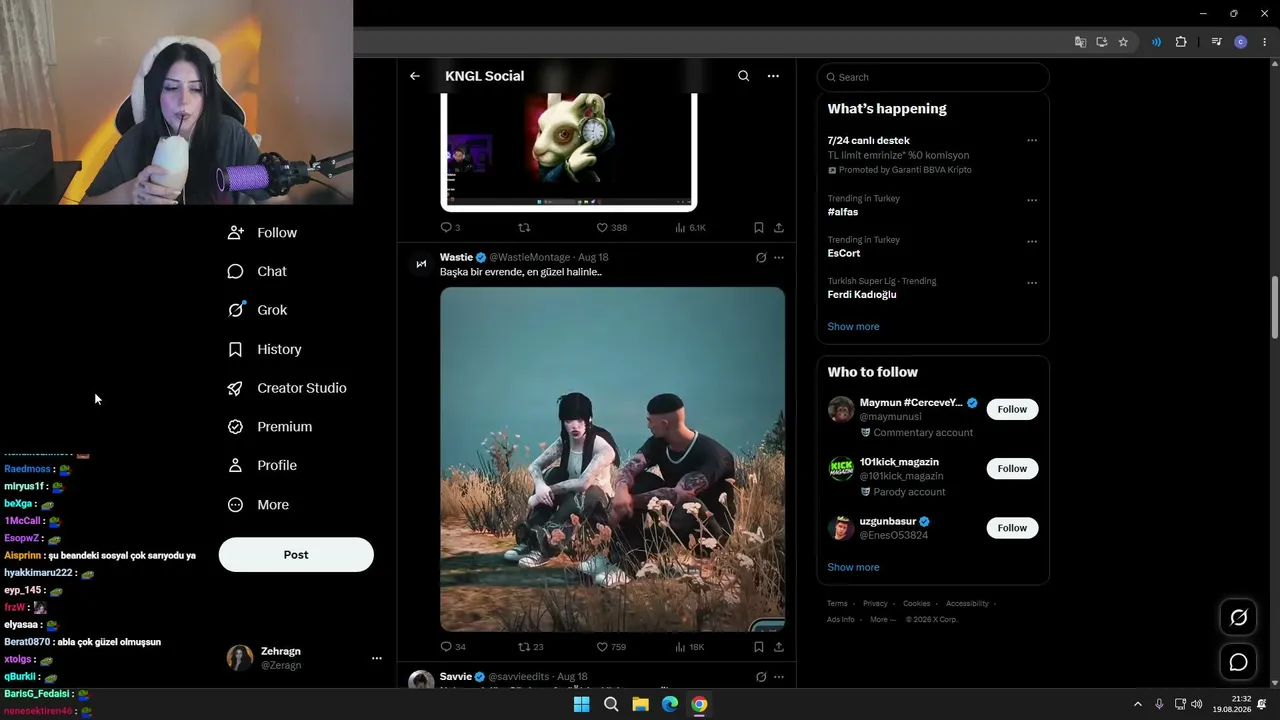The height and width of the screenshot is (720, 1280).
Task: Bookmark this page with the star icon
Action: tap(1123, 42)
